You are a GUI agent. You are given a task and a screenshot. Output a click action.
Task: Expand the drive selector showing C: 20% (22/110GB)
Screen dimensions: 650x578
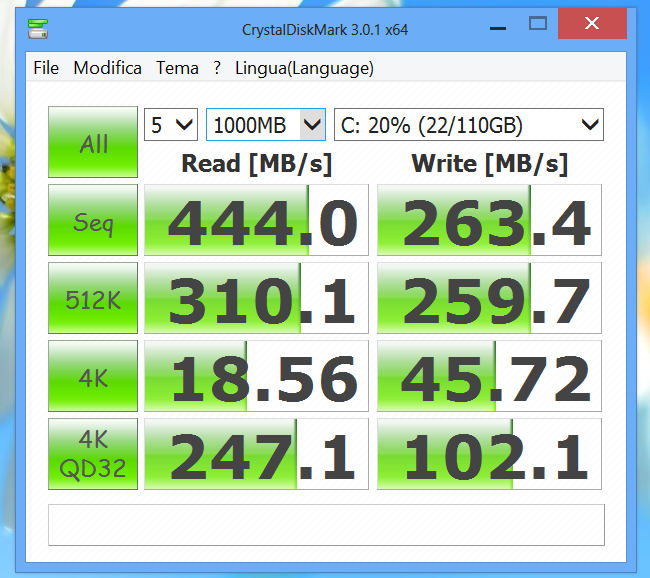tap(469, 124)
